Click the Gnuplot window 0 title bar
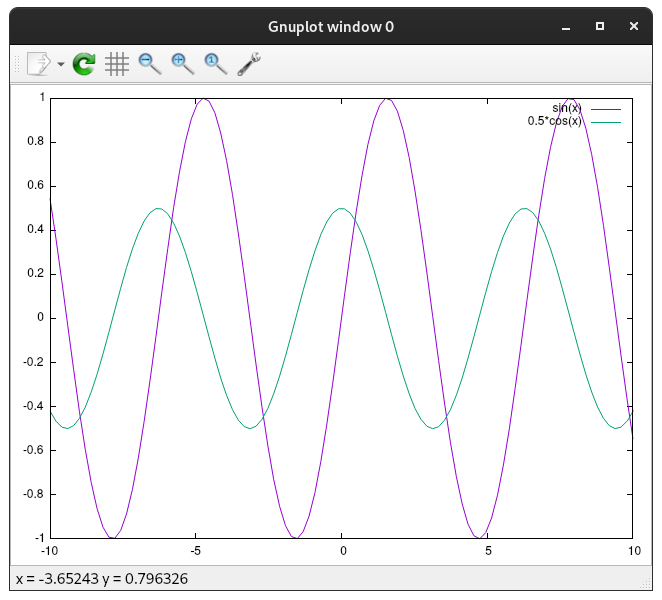The image size is (662, 600). (331, 27)
